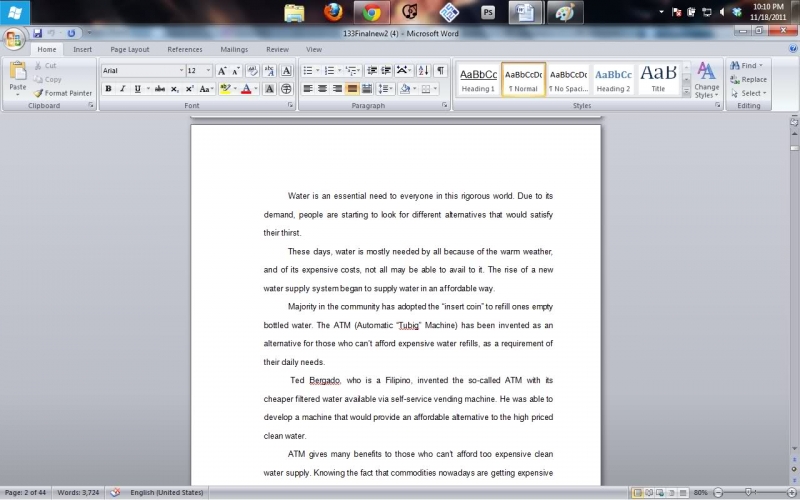Switch to the Page Layout tab
The height and width of the screenshot is (500, 800).
click(x=130, y=49)
